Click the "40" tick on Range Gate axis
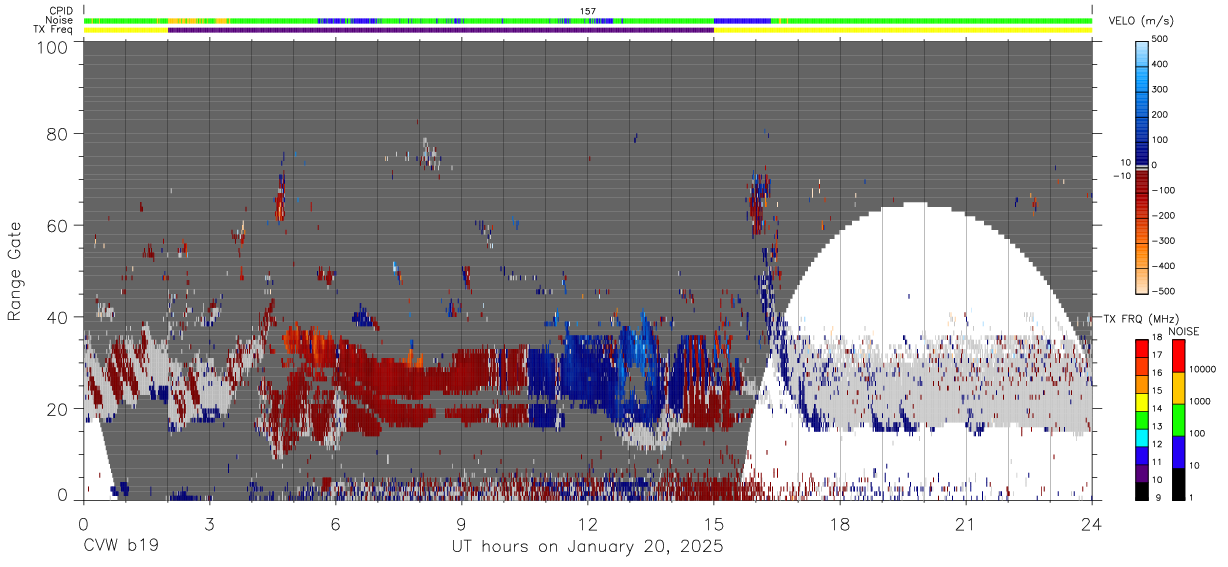The width and height of the screenshot is (1228, 567). 57,317
